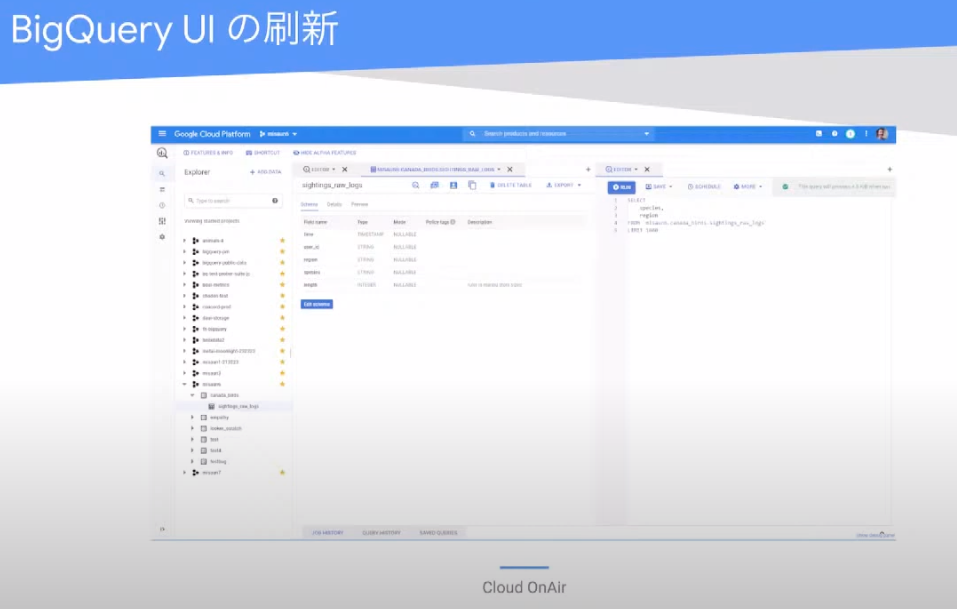The image size is (957, 609).
Task: Collapse the left navigation toggle at bottom
Action: point(162,529)
